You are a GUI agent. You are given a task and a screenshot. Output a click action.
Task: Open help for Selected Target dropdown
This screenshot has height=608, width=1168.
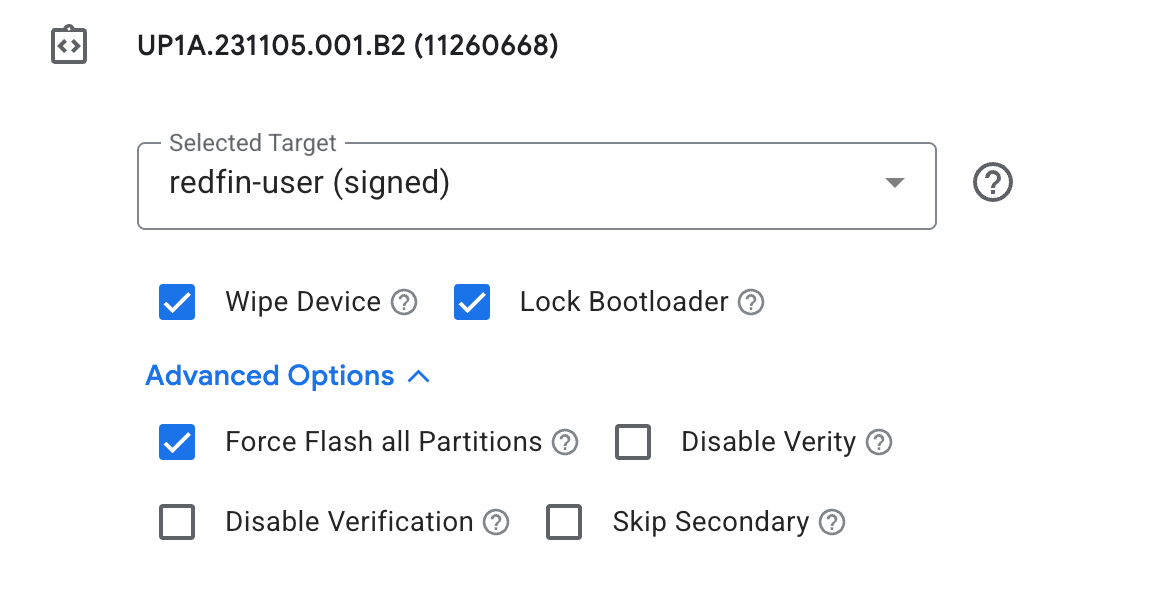coord(992,183)
